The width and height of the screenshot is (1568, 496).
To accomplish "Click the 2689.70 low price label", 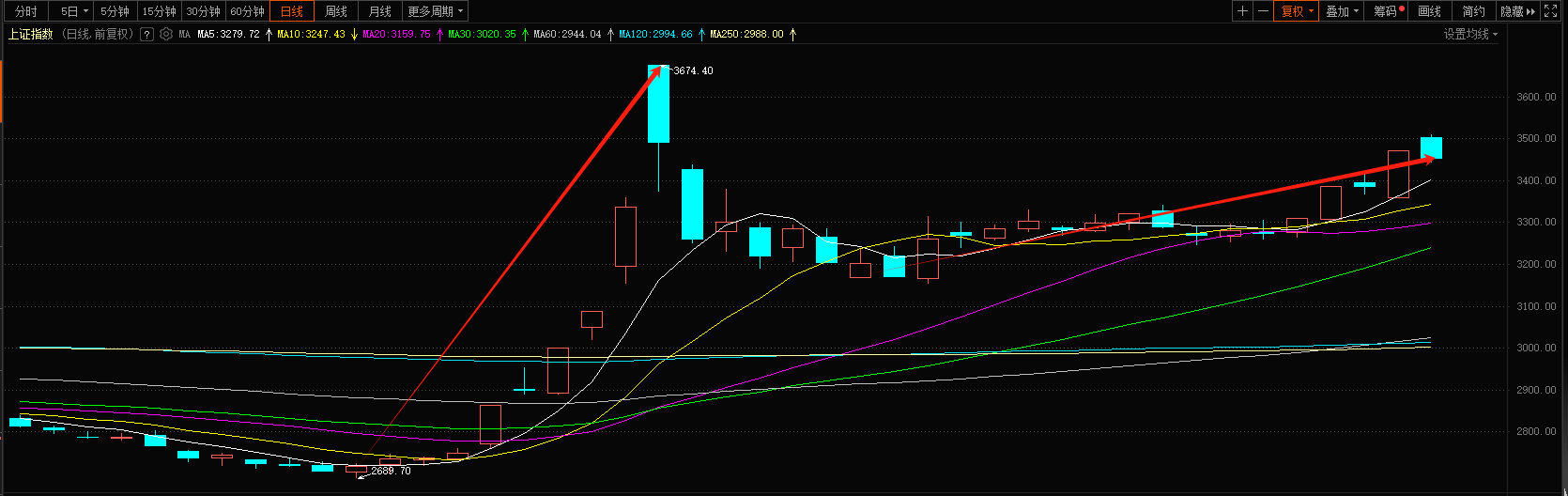I will [391, 471].
